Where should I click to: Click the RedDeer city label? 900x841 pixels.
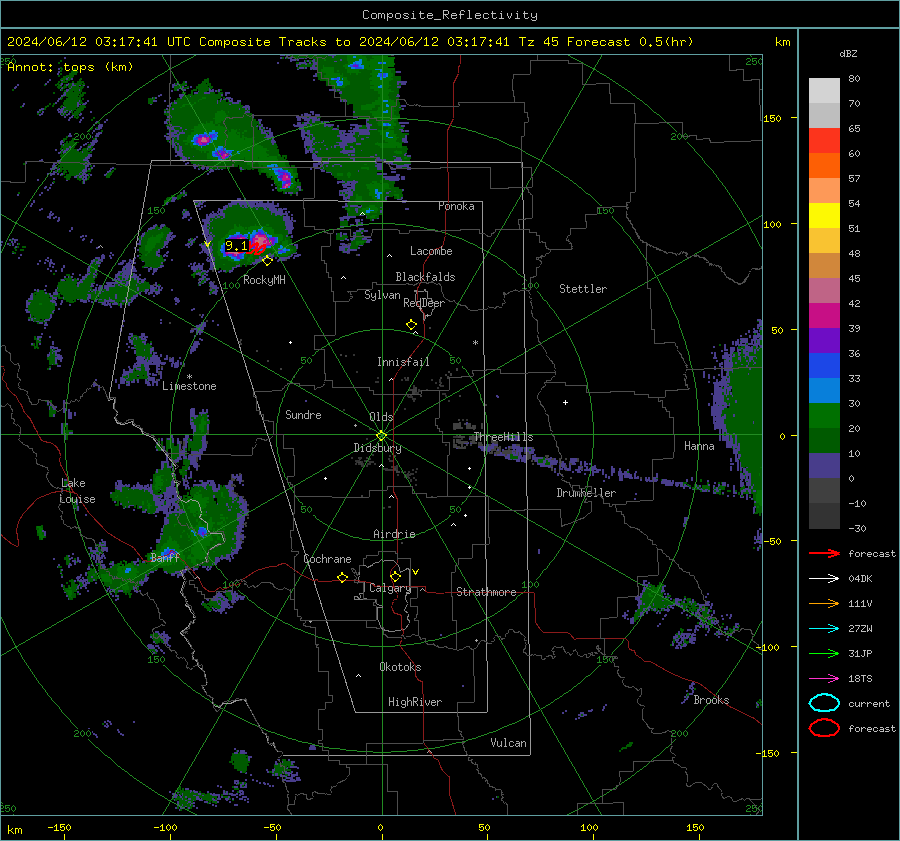(x=424, y=303)
